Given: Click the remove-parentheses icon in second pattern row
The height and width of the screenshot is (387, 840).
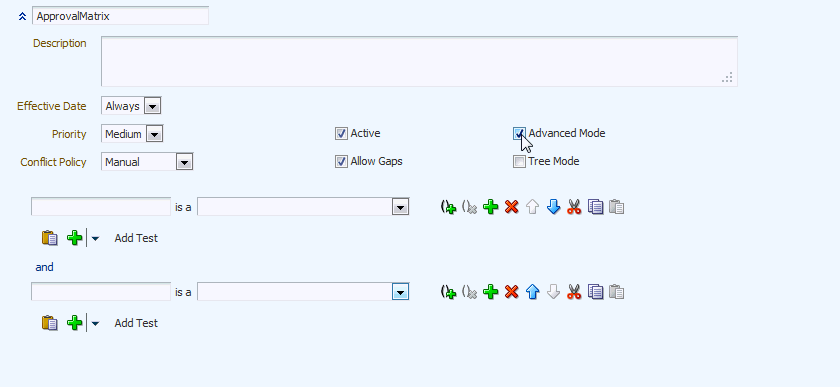Looking at the screenshot, I should pyautogui.click(x=469, y=292).
